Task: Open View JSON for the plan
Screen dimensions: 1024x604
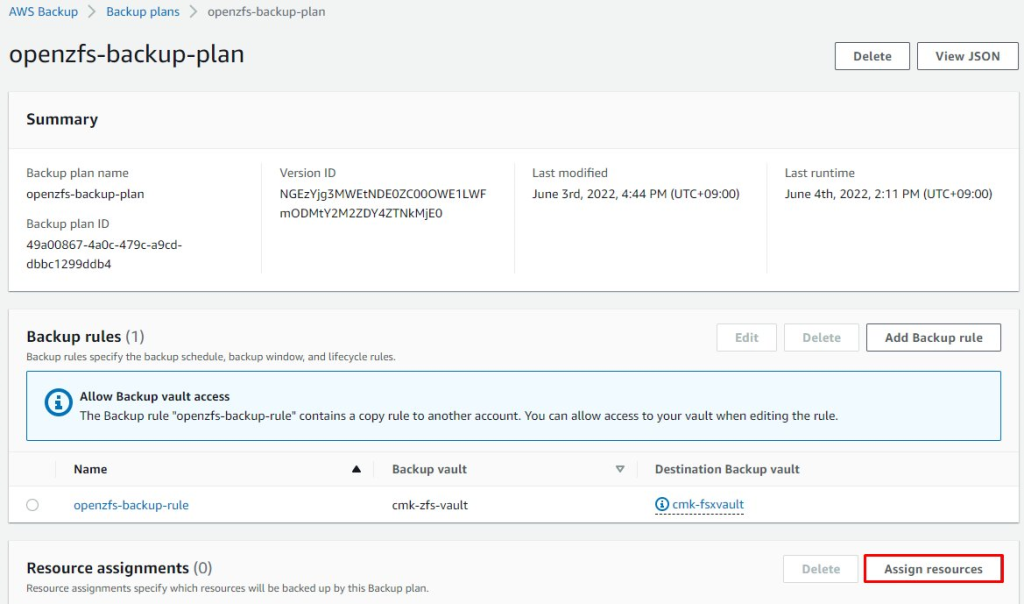Action: 967,56
